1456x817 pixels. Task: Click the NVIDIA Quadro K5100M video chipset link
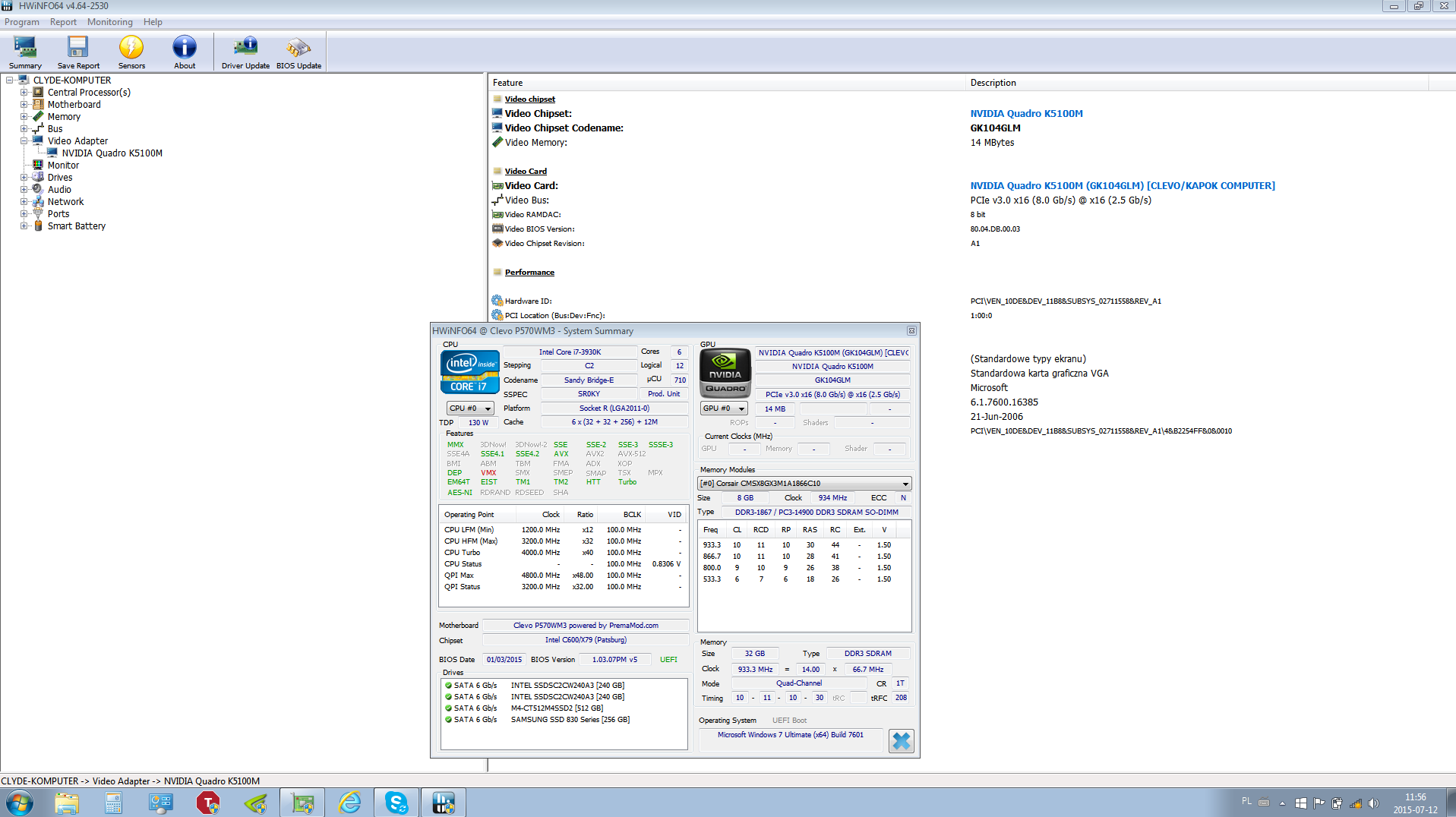click(x=1026, y=113)
